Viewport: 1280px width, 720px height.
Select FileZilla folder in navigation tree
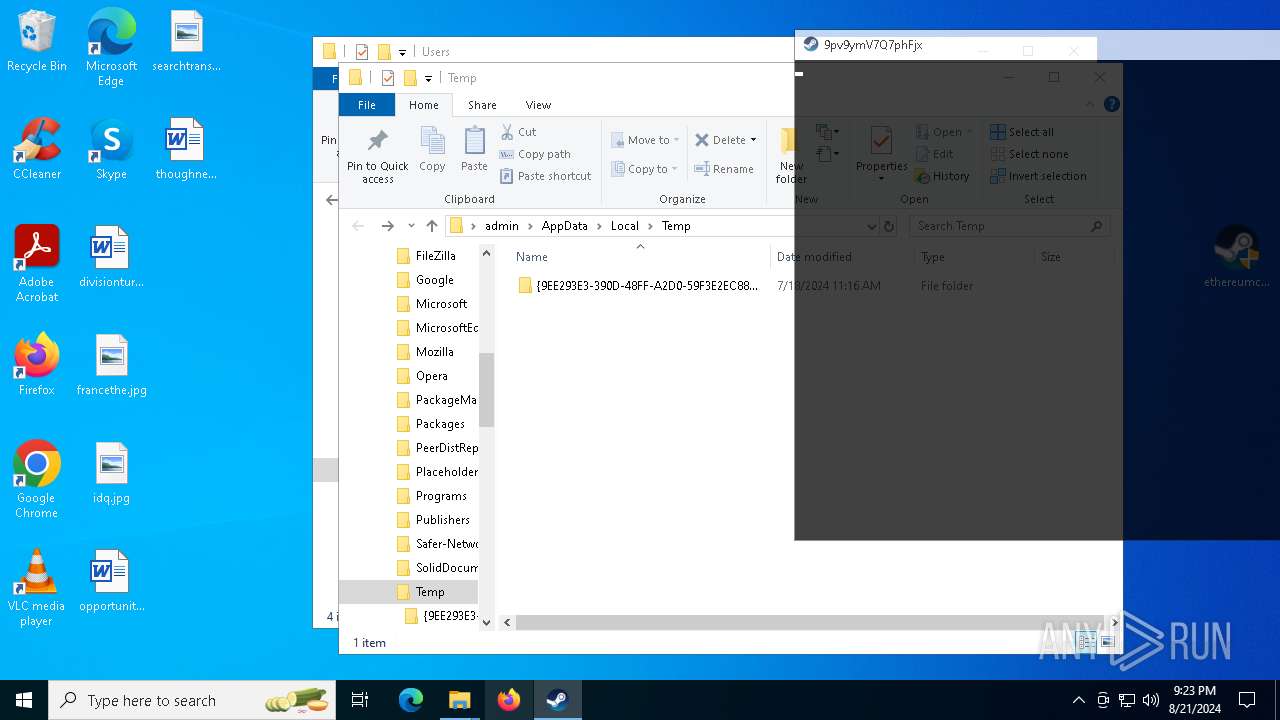coord(436,256)
